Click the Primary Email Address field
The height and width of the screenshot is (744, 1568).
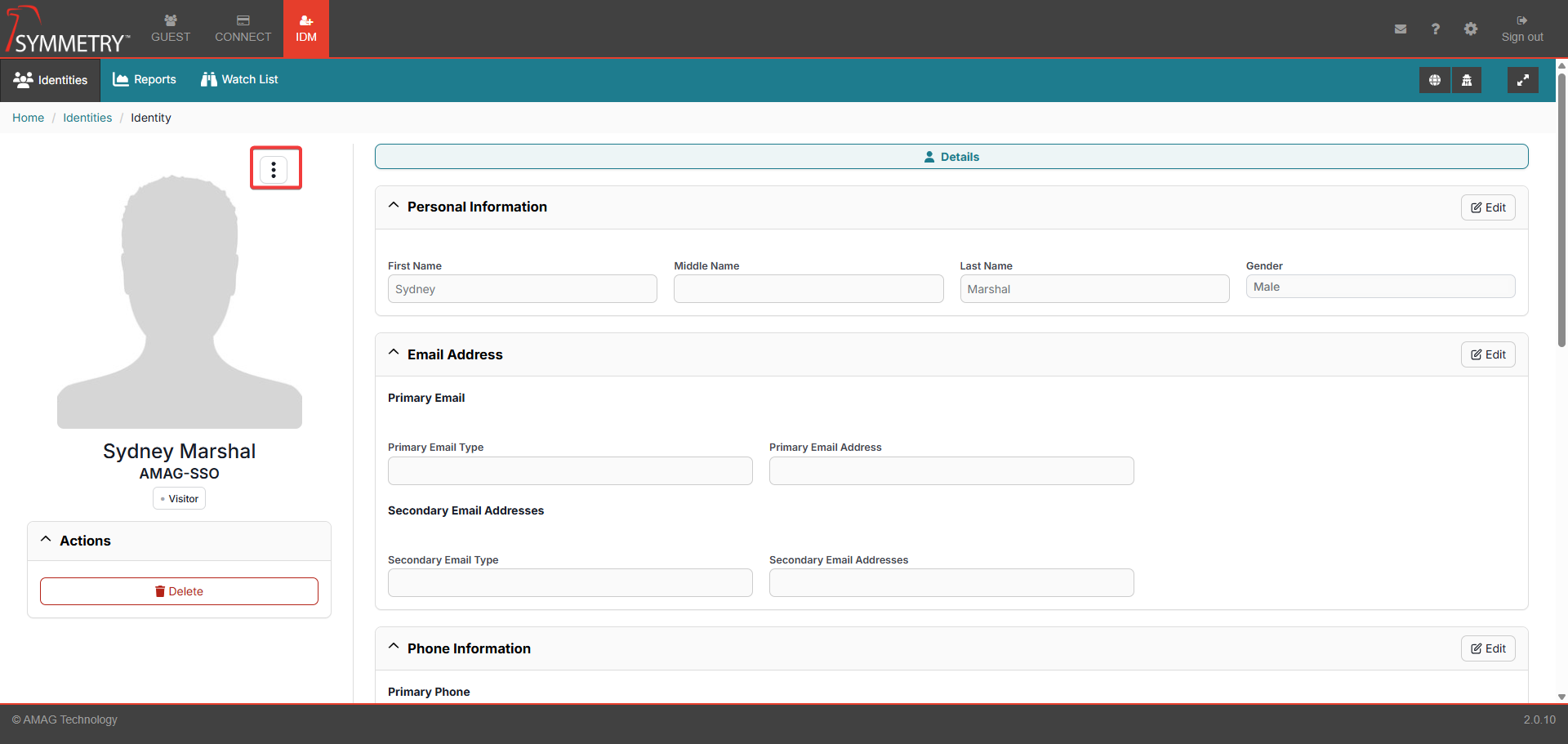click(x=951, y=471)
